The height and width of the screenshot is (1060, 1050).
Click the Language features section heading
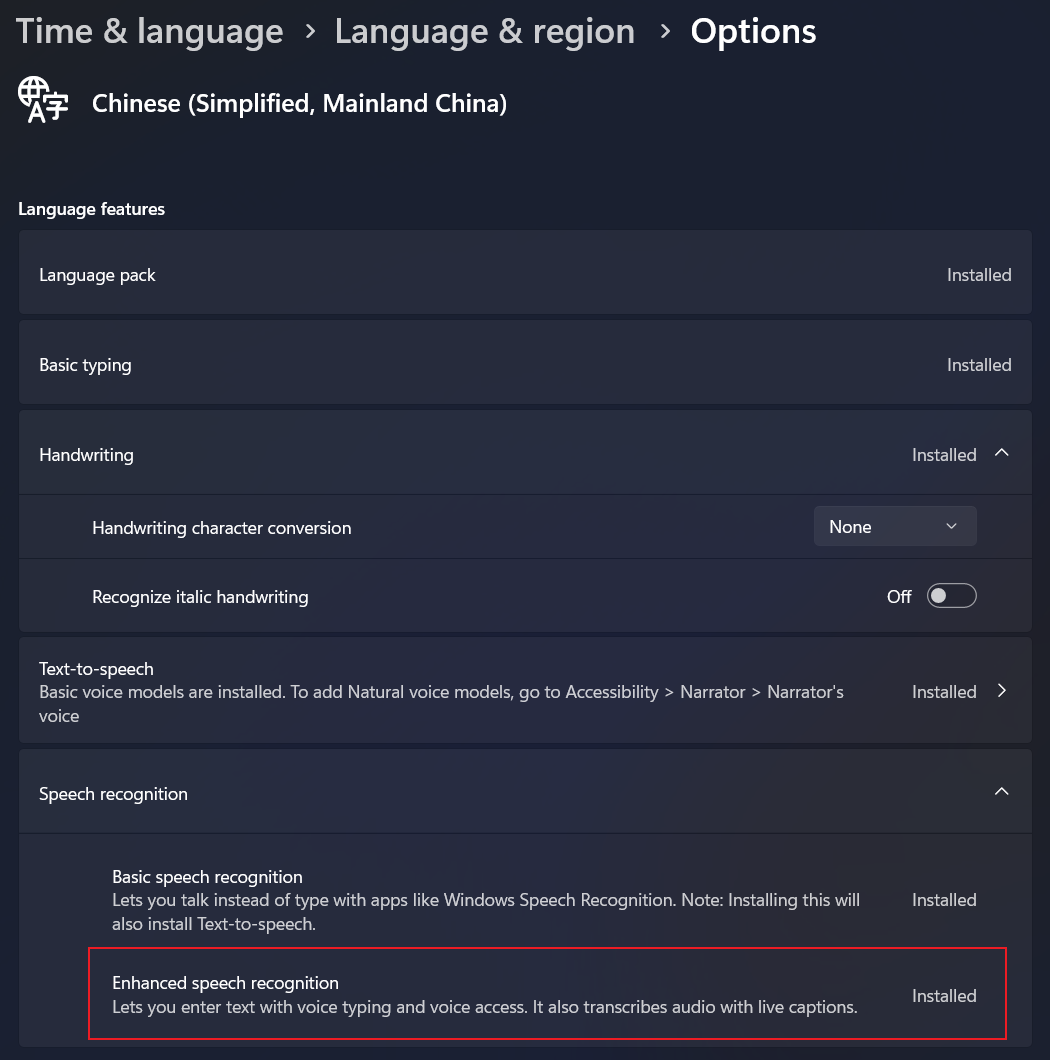point(91,208)
